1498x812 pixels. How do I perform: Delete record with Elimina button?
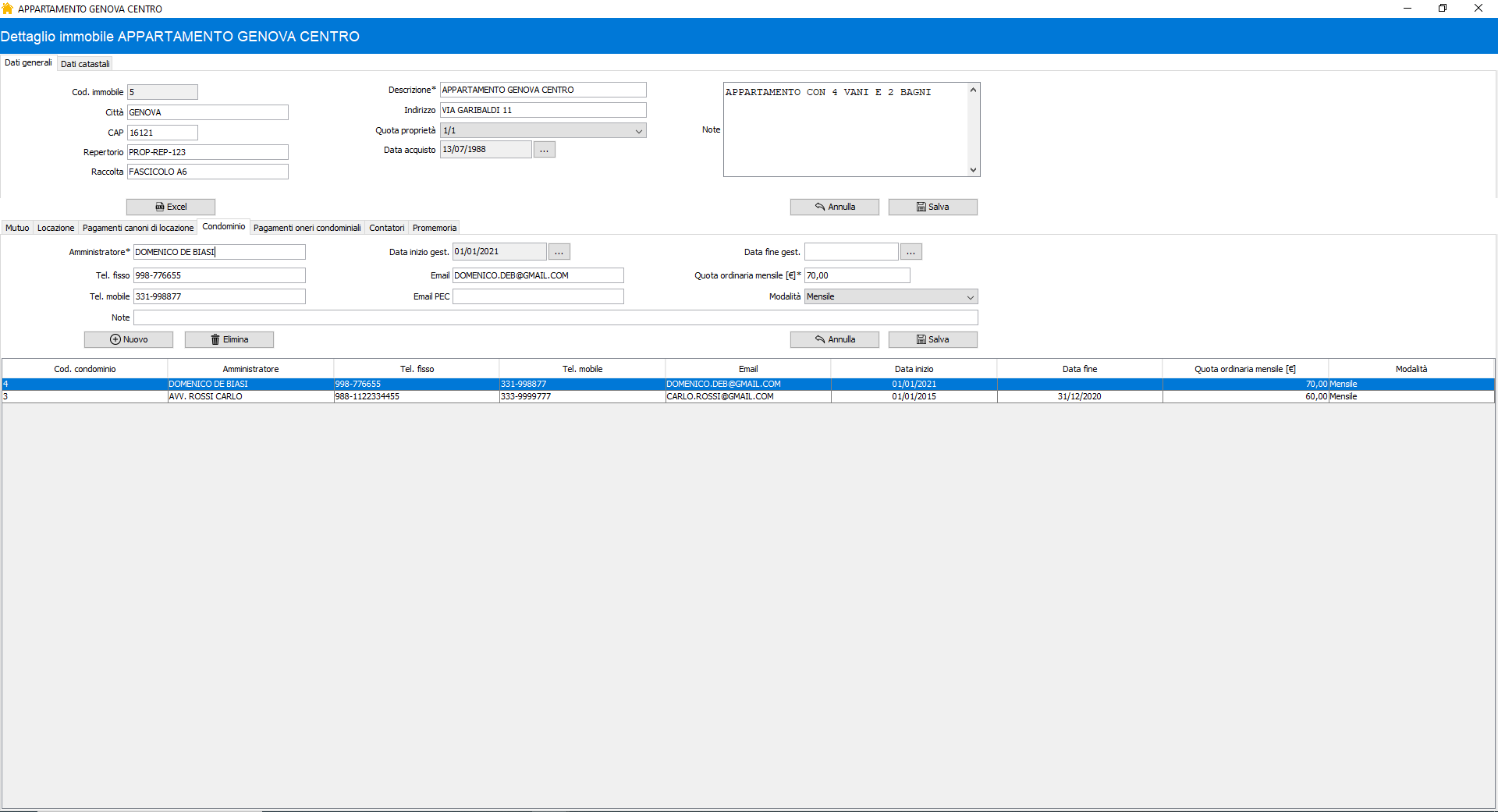229,339
